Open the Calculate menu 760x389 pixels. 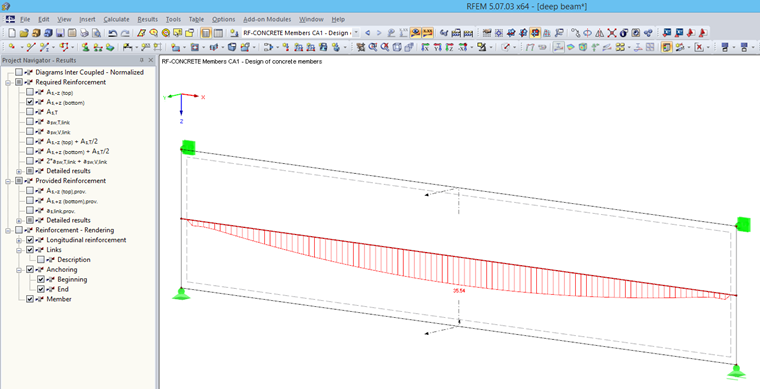(116, 19)
